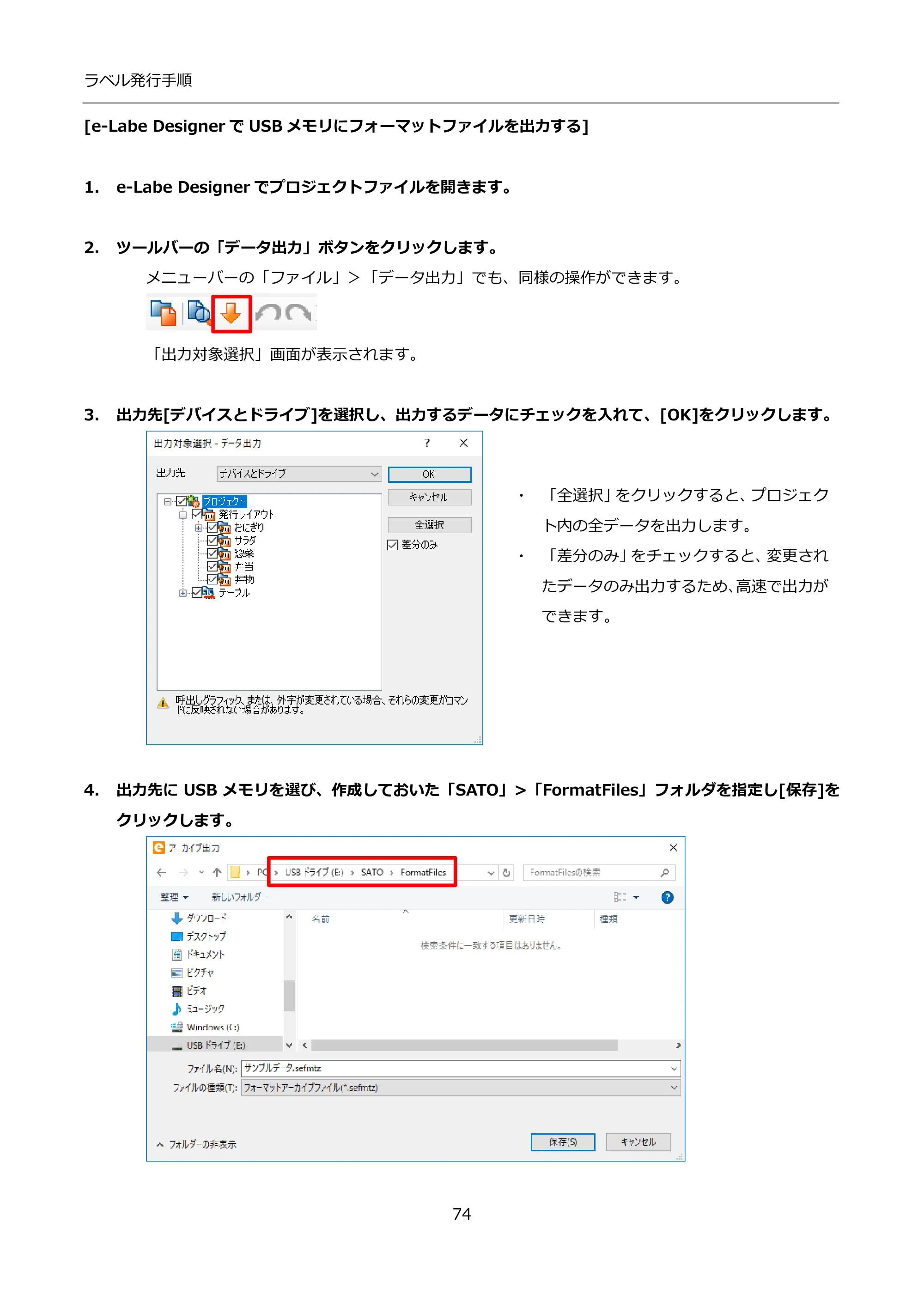Viewport: 924px width, 1307px height.
Task: Uncheck the 弁当 checkbox
Action: (212, 566)
